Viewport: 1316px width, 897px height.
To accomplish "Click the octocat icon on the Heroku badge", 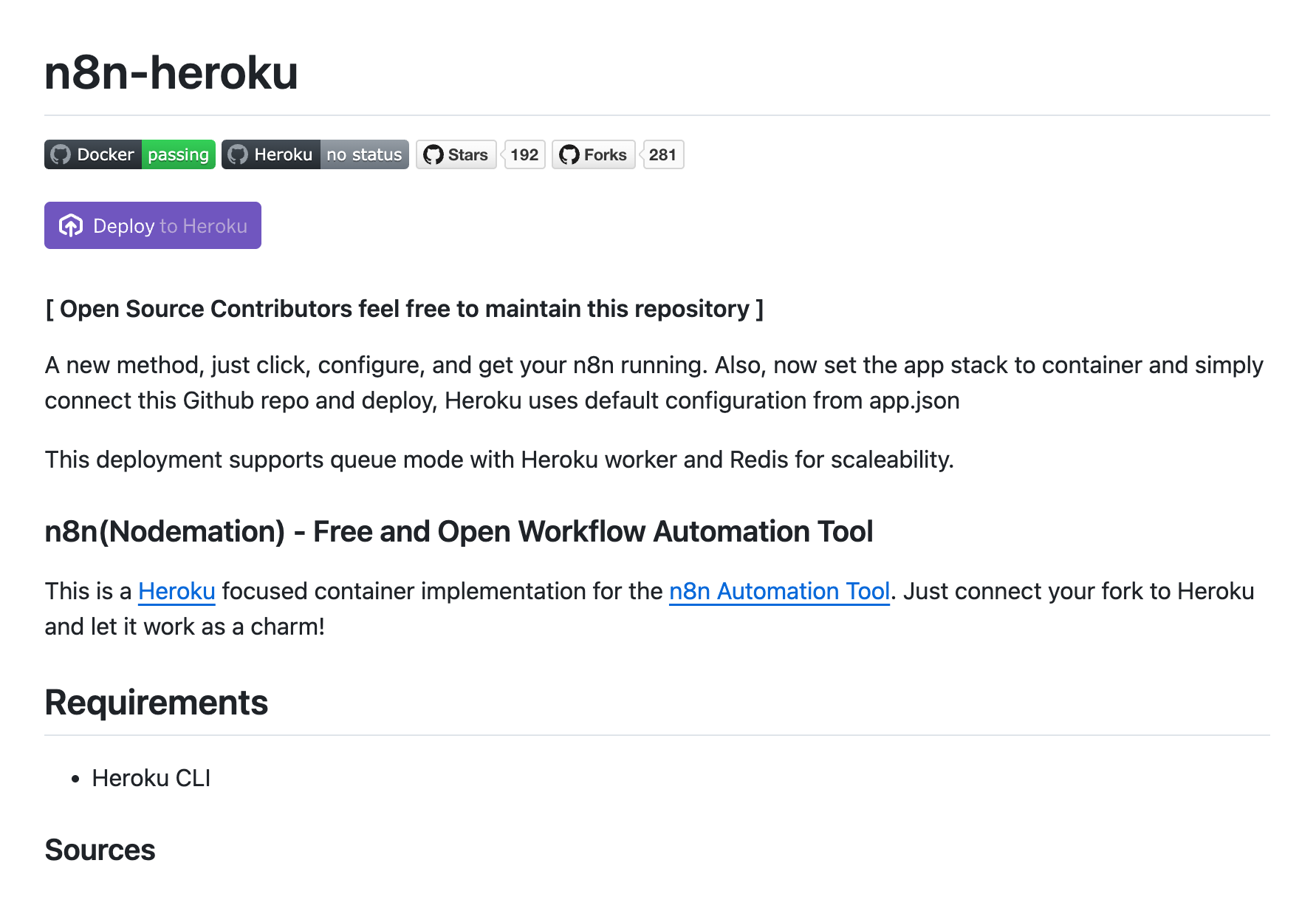I will (238, 154).
